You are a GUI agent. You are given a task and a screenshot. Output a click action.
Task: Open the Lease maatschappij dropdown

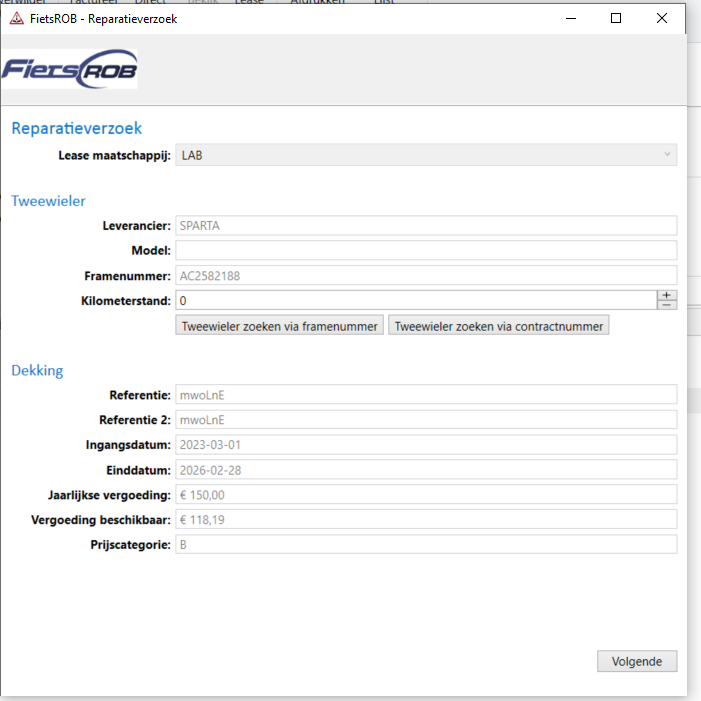click(426, 155)
